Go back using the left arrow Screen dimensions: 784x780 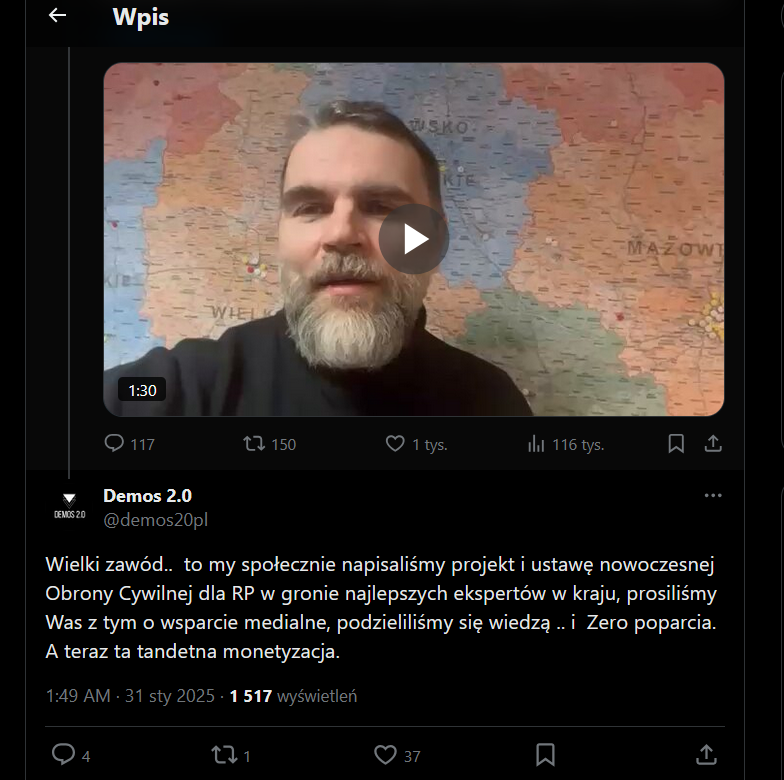click(x=57, y=16)
